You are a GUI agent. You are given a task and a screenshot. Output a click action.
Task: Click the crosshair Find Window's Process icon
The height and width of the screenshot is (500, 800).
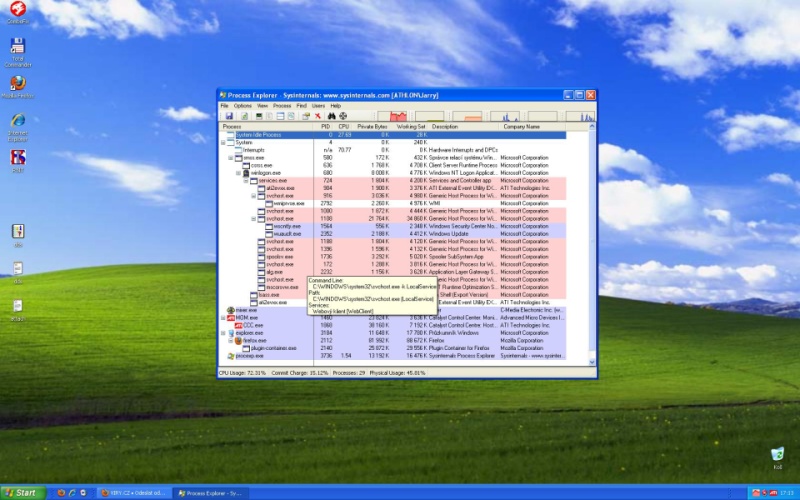[x=343, y=116]
